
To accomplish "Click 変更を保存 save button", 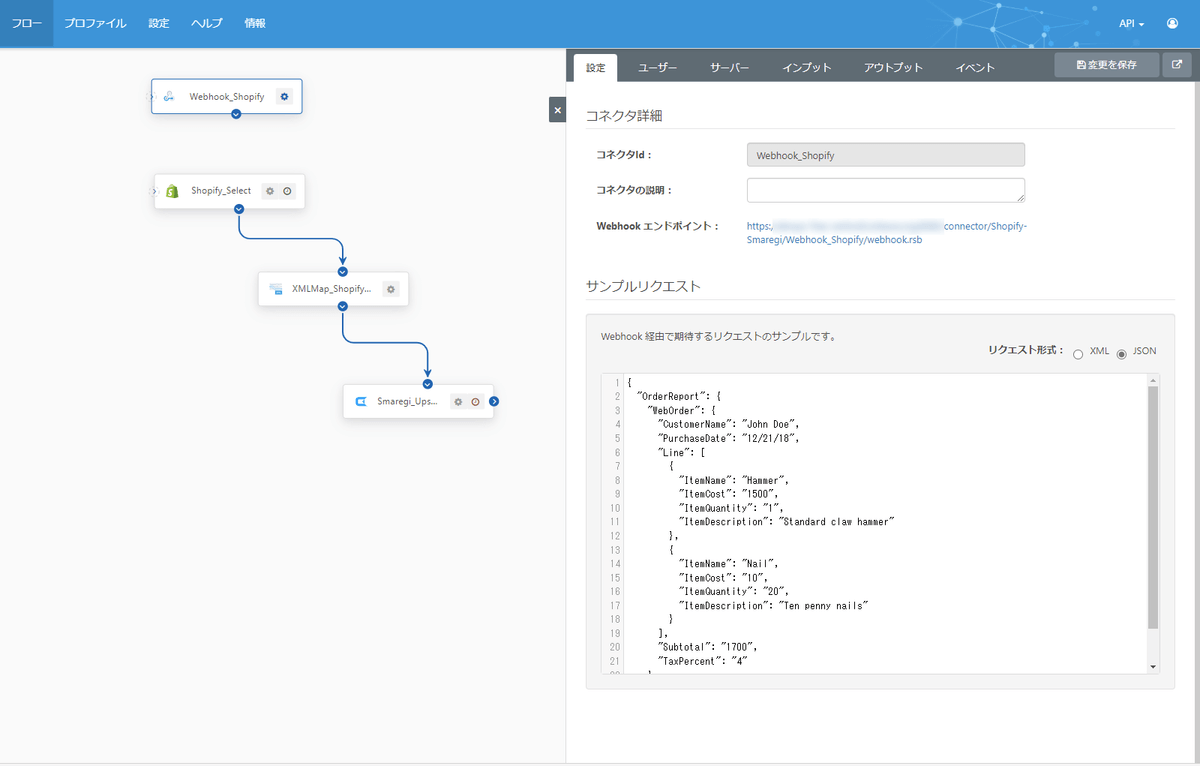I will tap(1106, 65).
